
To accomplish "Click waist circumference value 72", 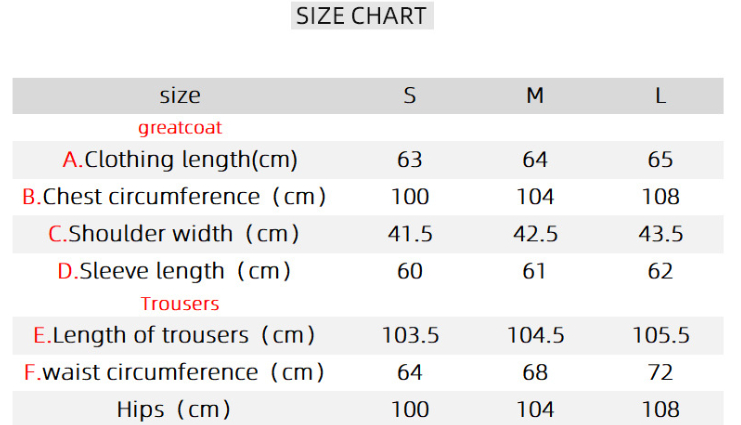I will [660, 372].
